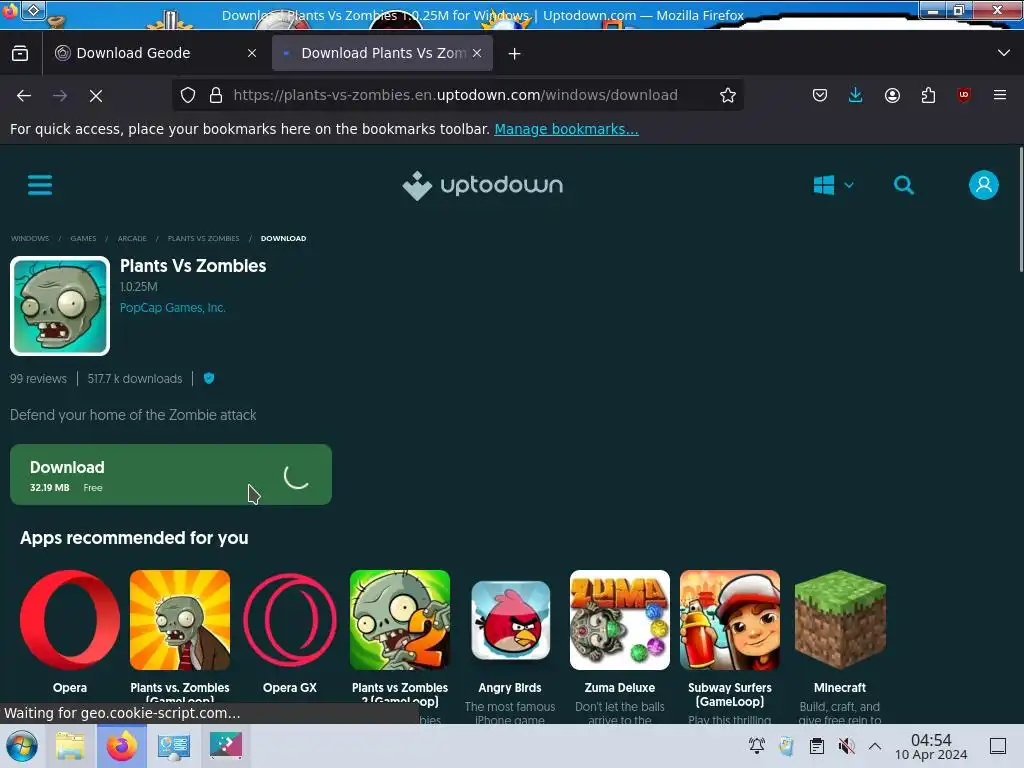Open the Uptodown search icon
1024x768 pixels.
pyautogui.click(x=904, y=185)
